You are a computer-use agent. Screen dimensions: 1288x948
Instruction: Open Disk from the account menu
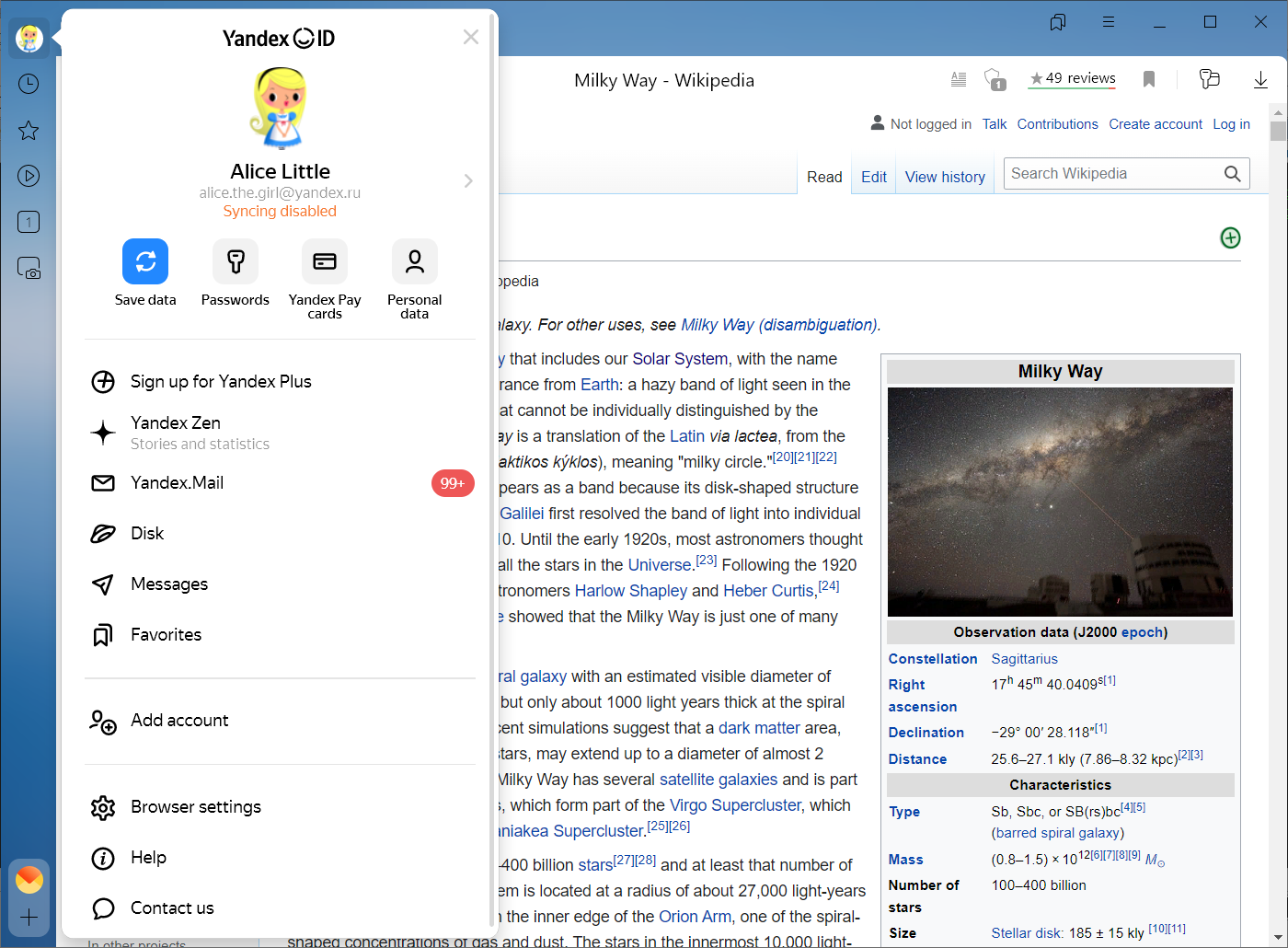(280, 534)
